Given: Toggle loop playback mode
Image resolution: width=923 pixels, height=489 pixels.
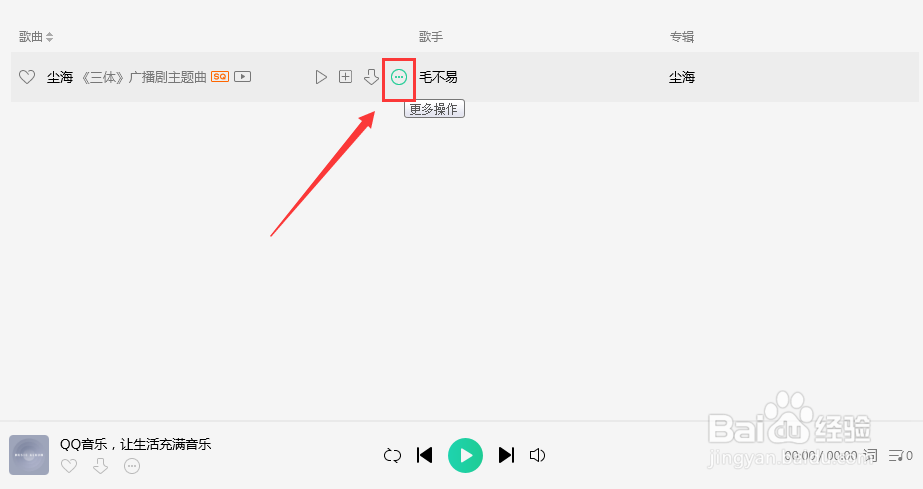Looking at the screenshot, I should [392, 455].
